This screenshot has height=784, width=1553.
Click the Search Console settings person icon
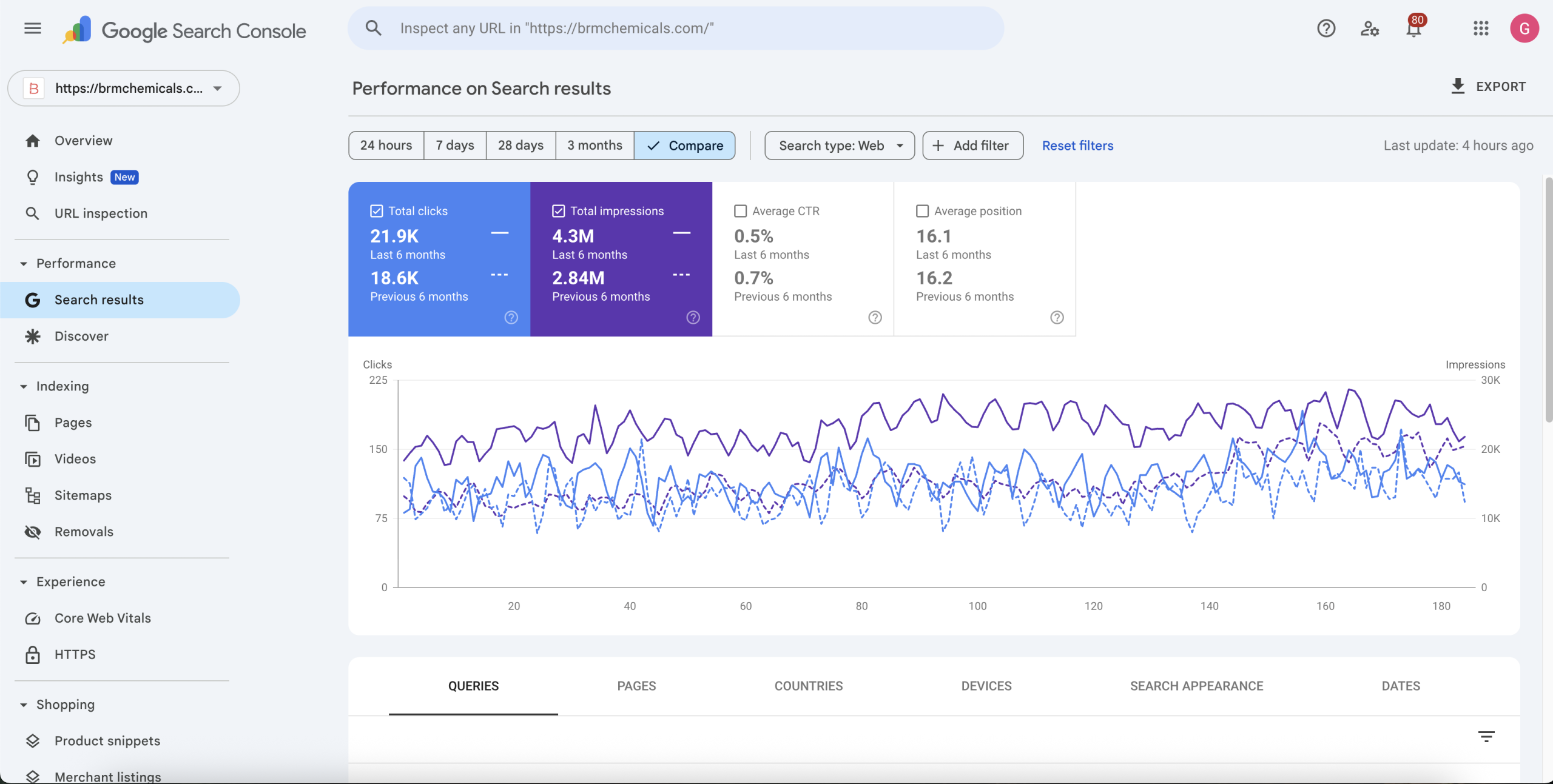(x=1370, y=28)
